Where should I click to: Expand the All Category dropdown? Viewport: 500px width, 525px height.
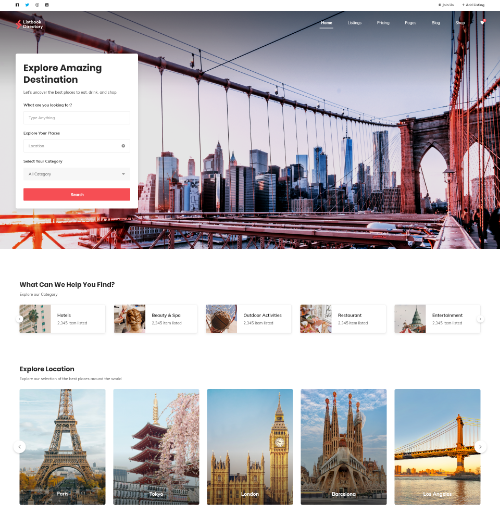[77, 174]
